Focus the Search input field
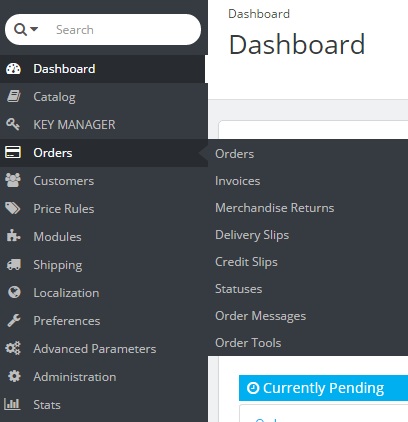This screenshot has height=422, width=408. (125, 30)
